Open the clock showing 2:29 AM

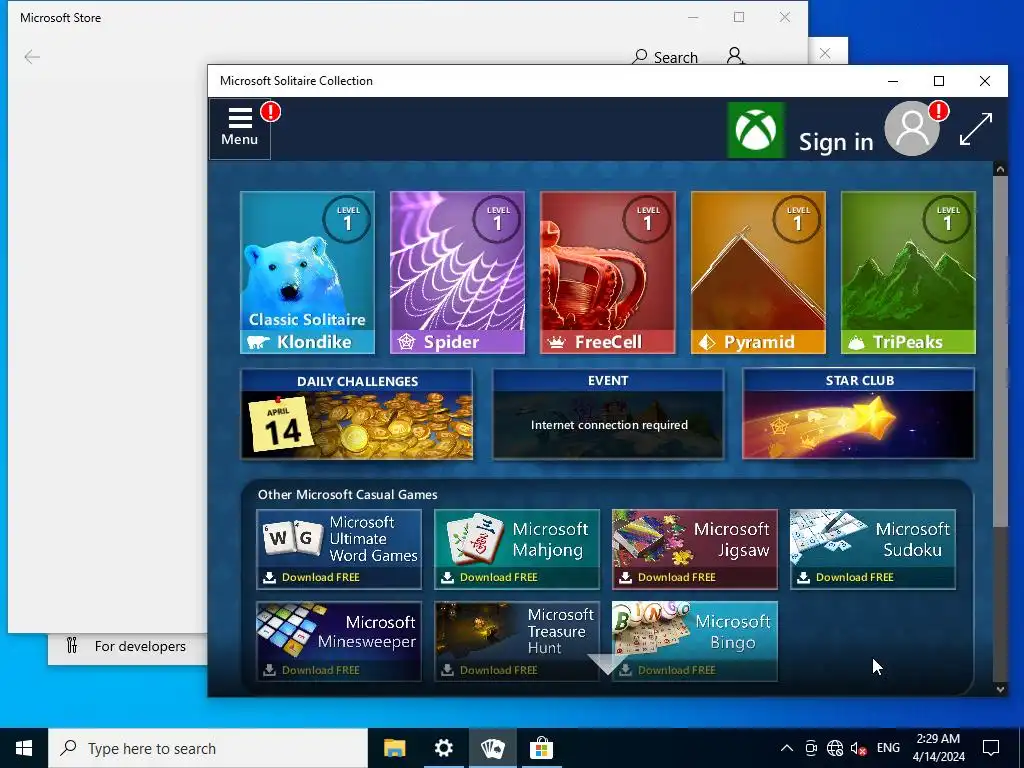point(938,748)
